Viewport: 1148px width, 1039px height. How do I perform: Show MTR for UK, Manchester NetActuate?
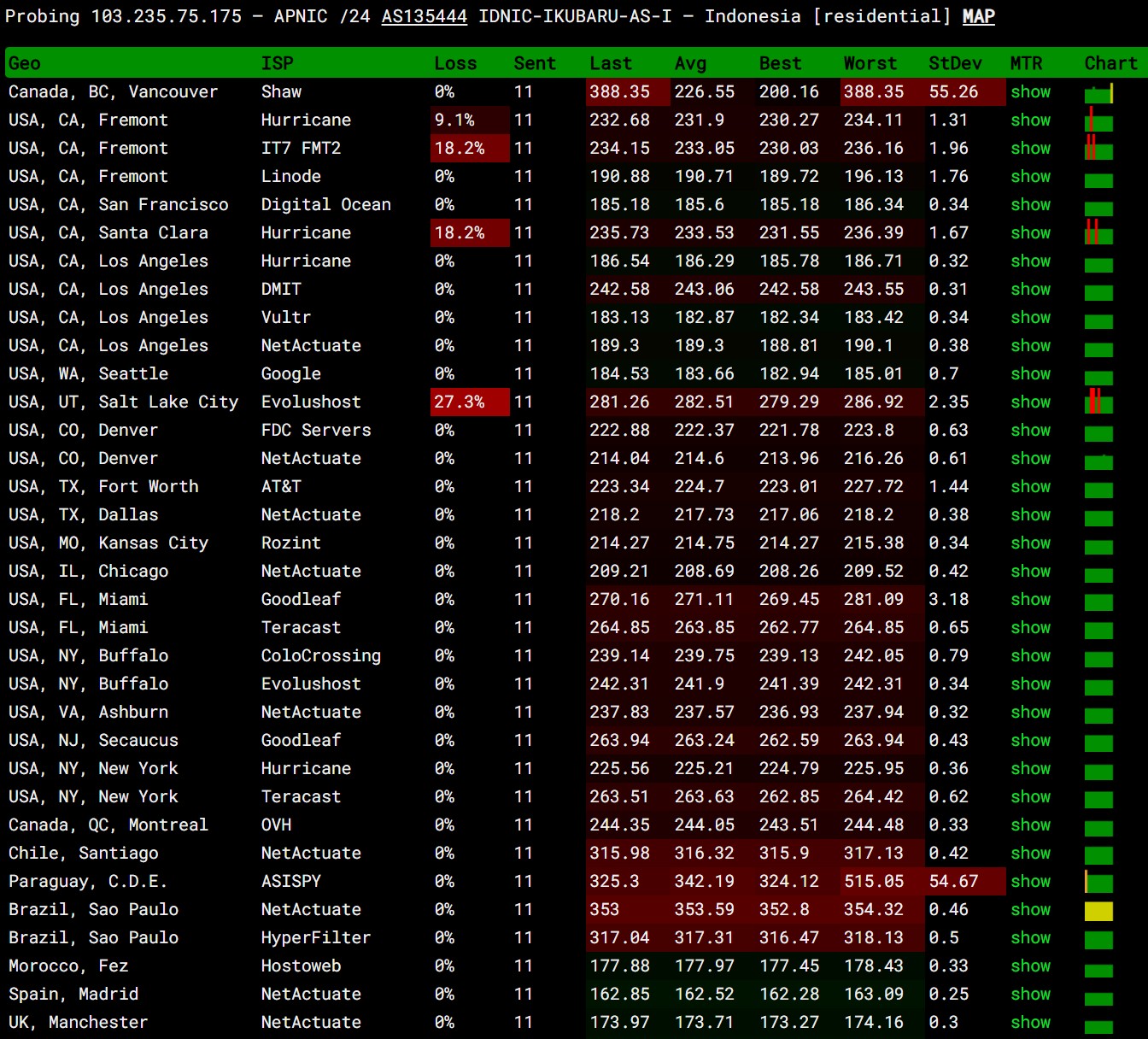[x=1030, y=1022]
